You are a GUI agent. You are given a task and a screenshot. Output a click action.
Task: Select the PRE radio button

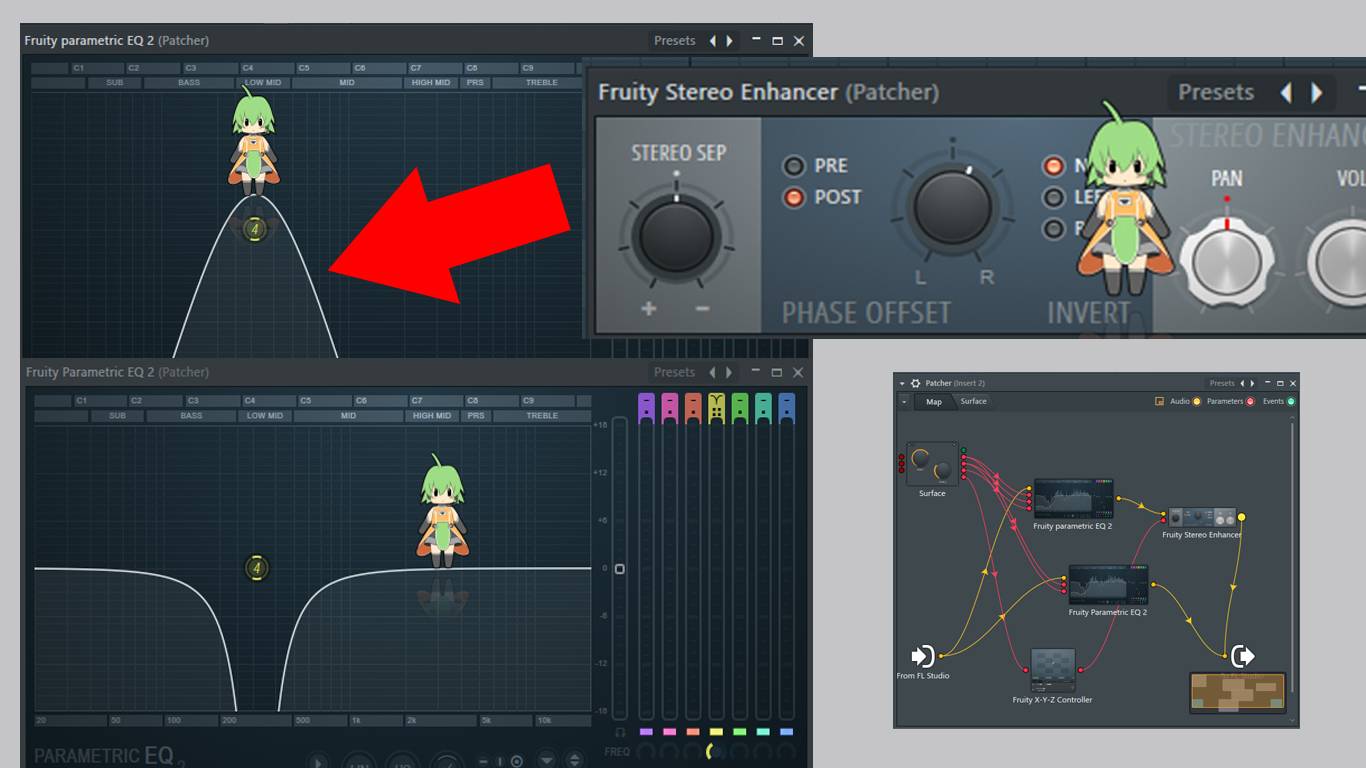click(794, 166)
